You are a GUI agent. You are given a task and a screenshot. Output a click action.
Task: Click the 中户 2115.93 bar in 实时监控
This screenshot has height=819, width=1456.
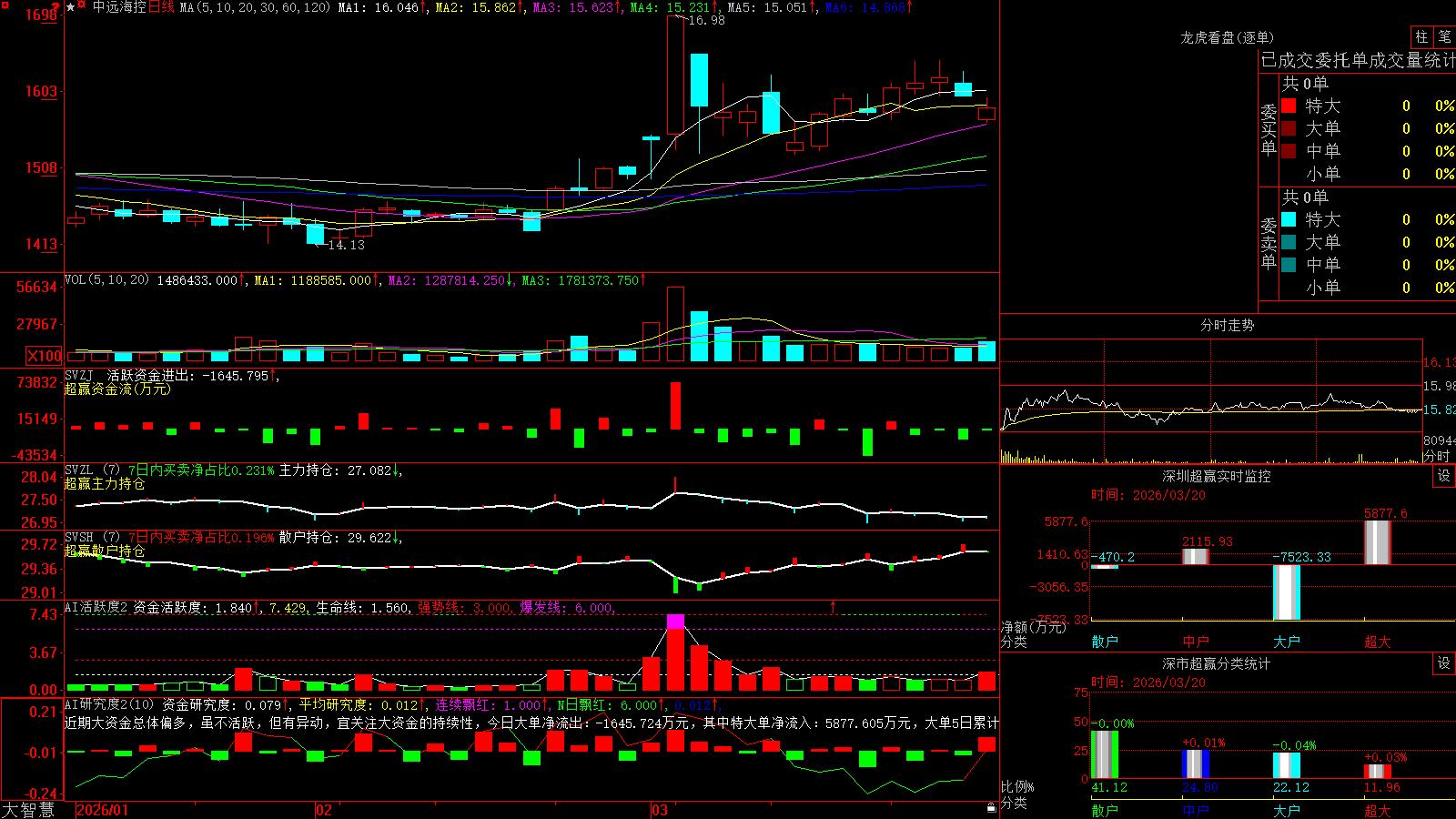(x=1196, y=557)
